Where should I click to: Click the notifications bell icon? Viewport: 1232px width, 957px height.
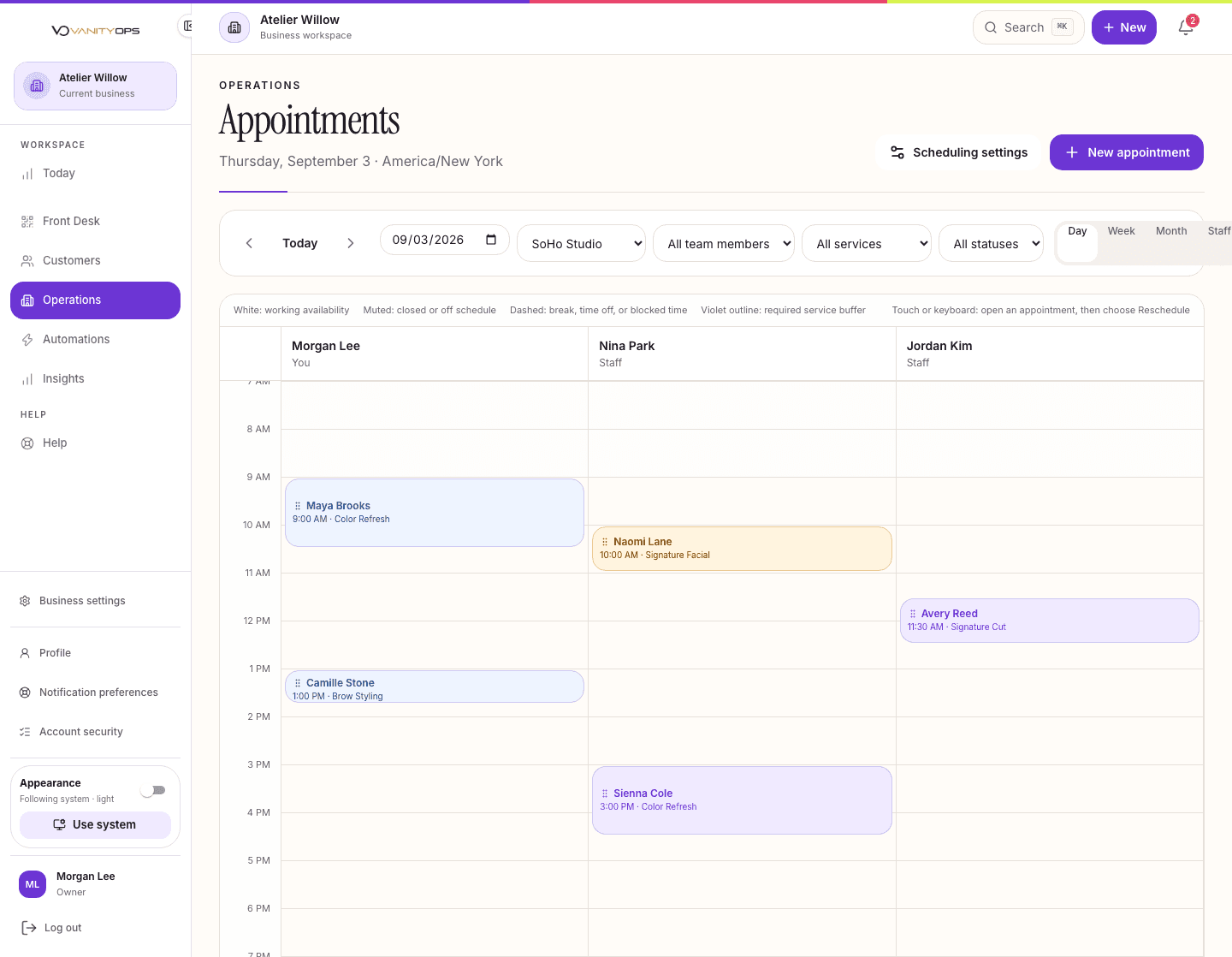click(1186, 27)
